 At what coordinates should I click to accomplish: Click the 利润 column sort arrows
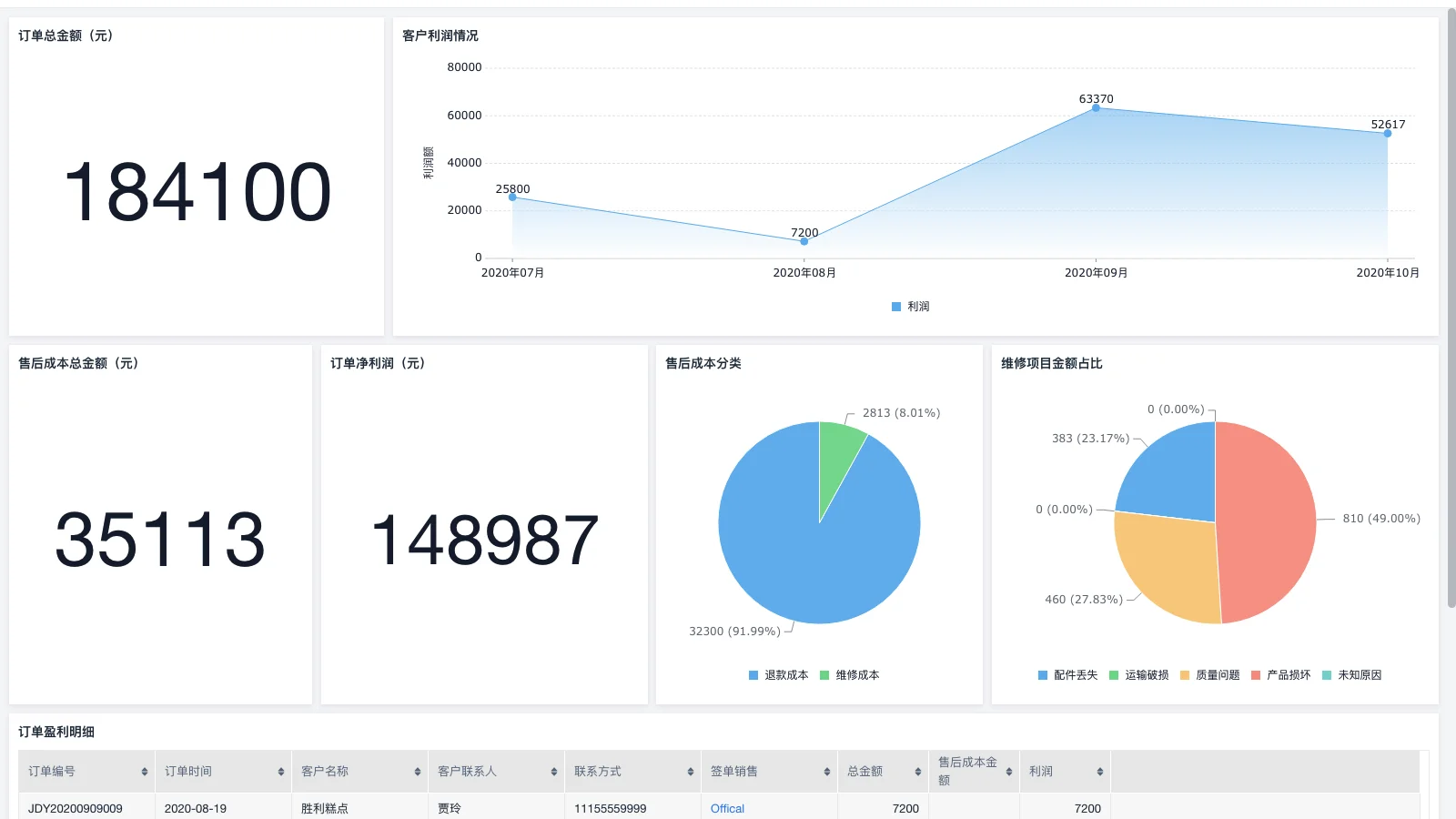(1099, 771)
